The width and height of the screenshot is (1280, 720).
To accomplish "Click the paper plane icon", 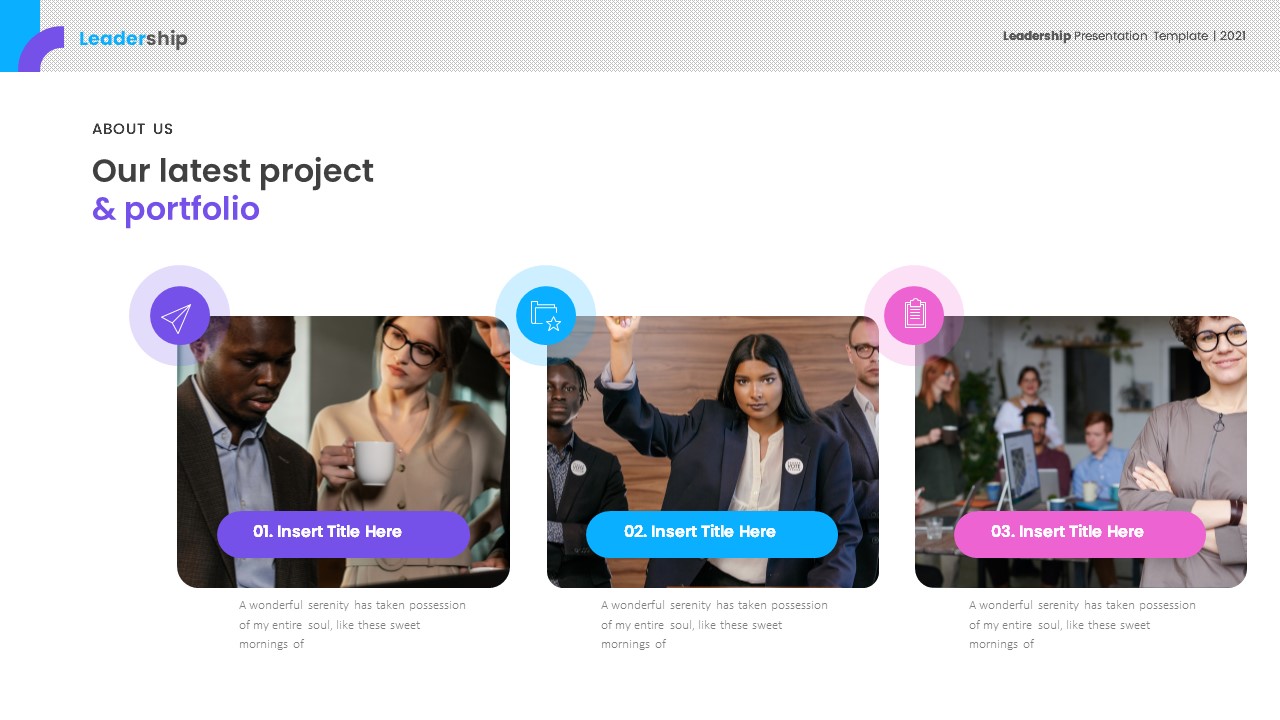I will (179, 316).
